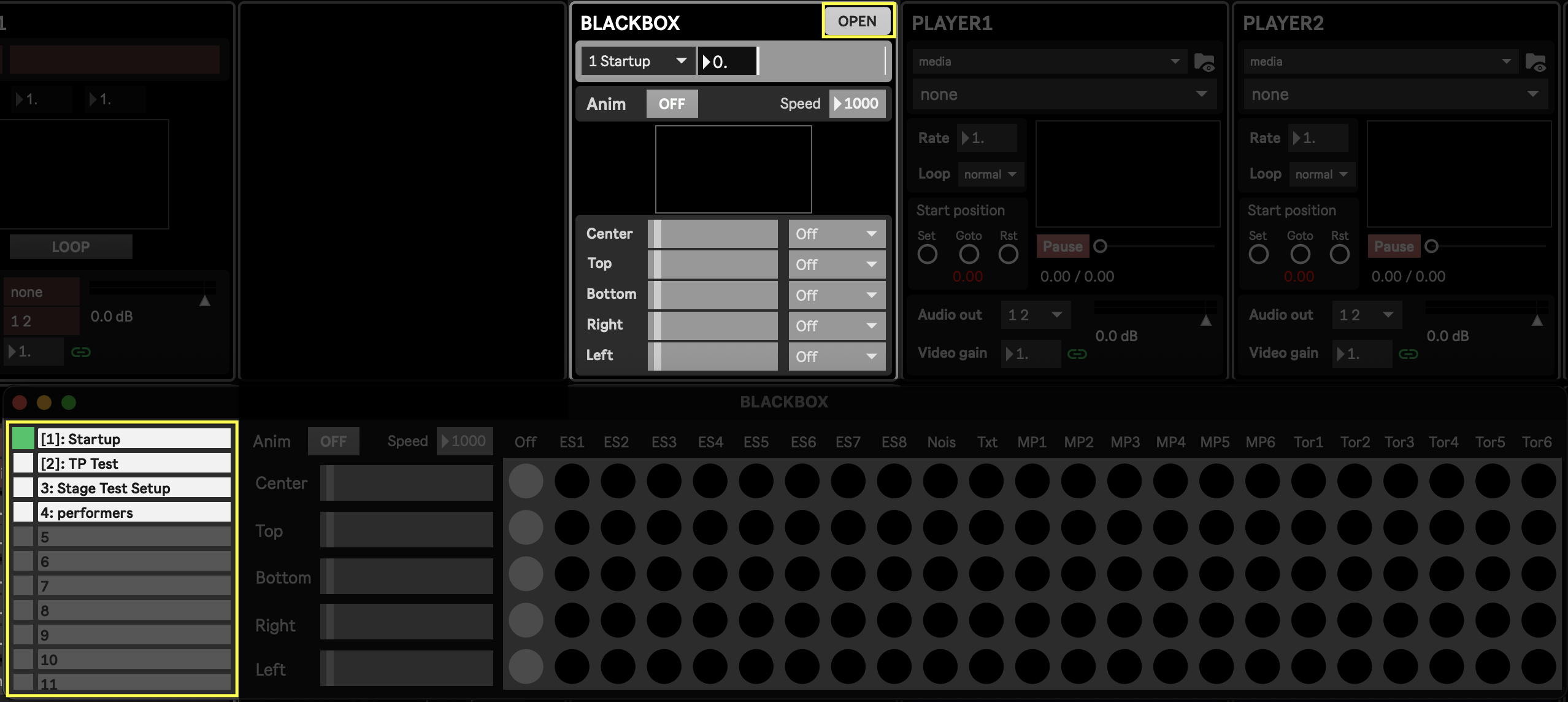Open the Player1 media folder browse icon

pyautogui.click(x=1204, y=62)
